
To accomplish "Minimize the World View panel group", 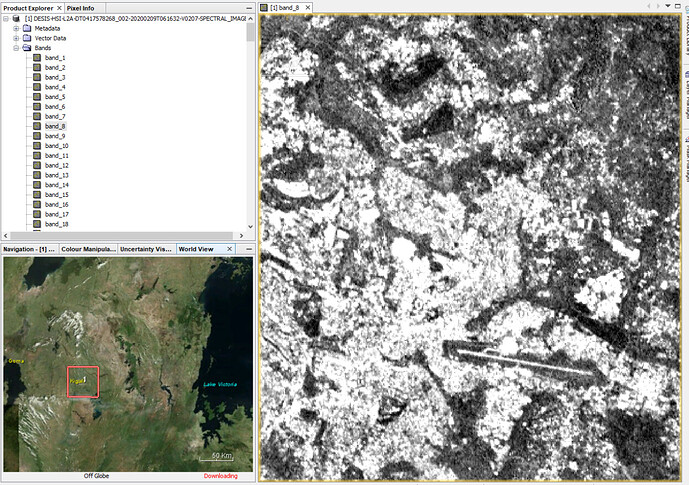I will [249, 249].
